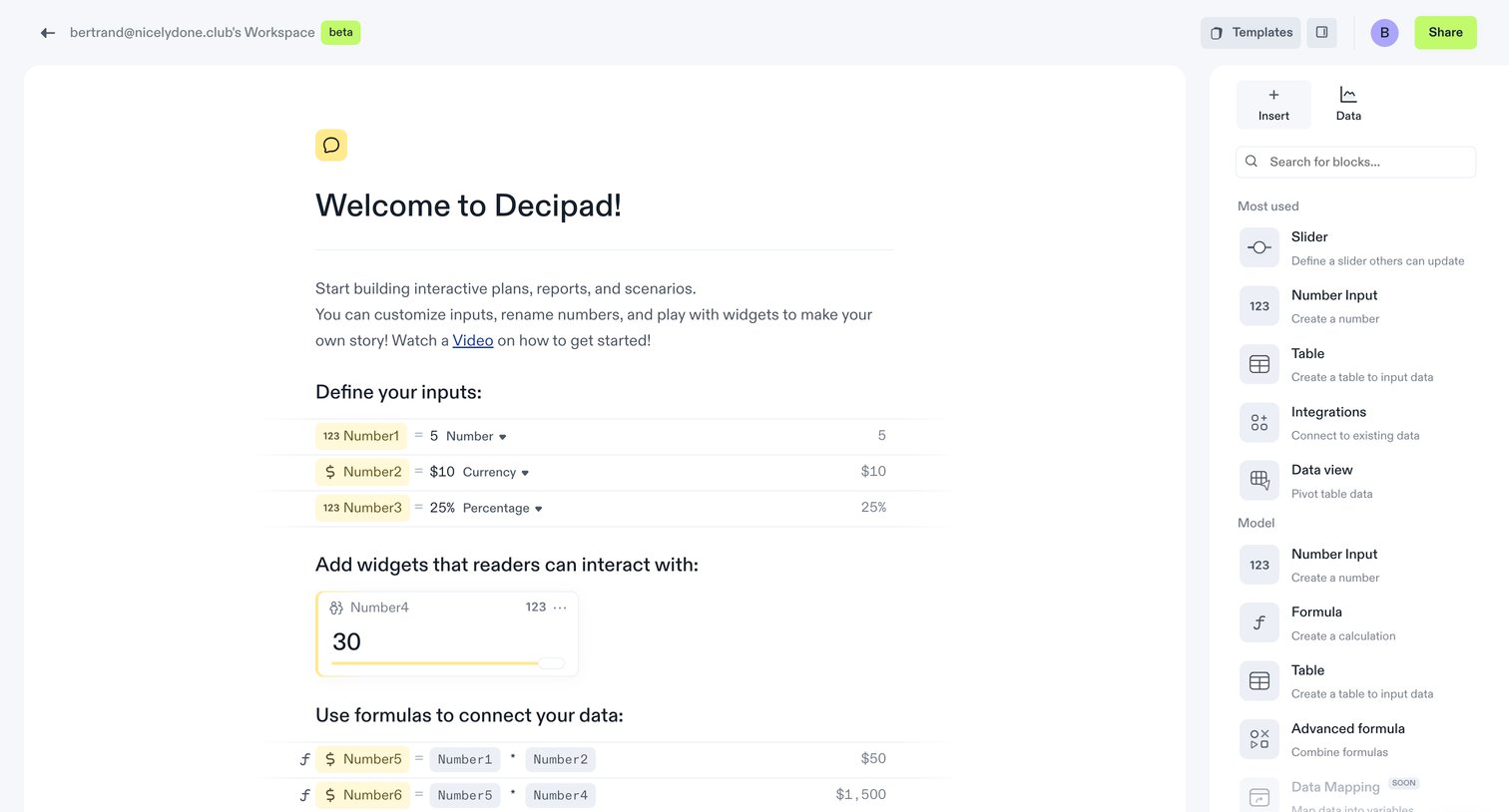Open the Number type dropdown for Number1
Viewport: 1509px width, 812px height.
pyautogui.click(x=476, y=436)
